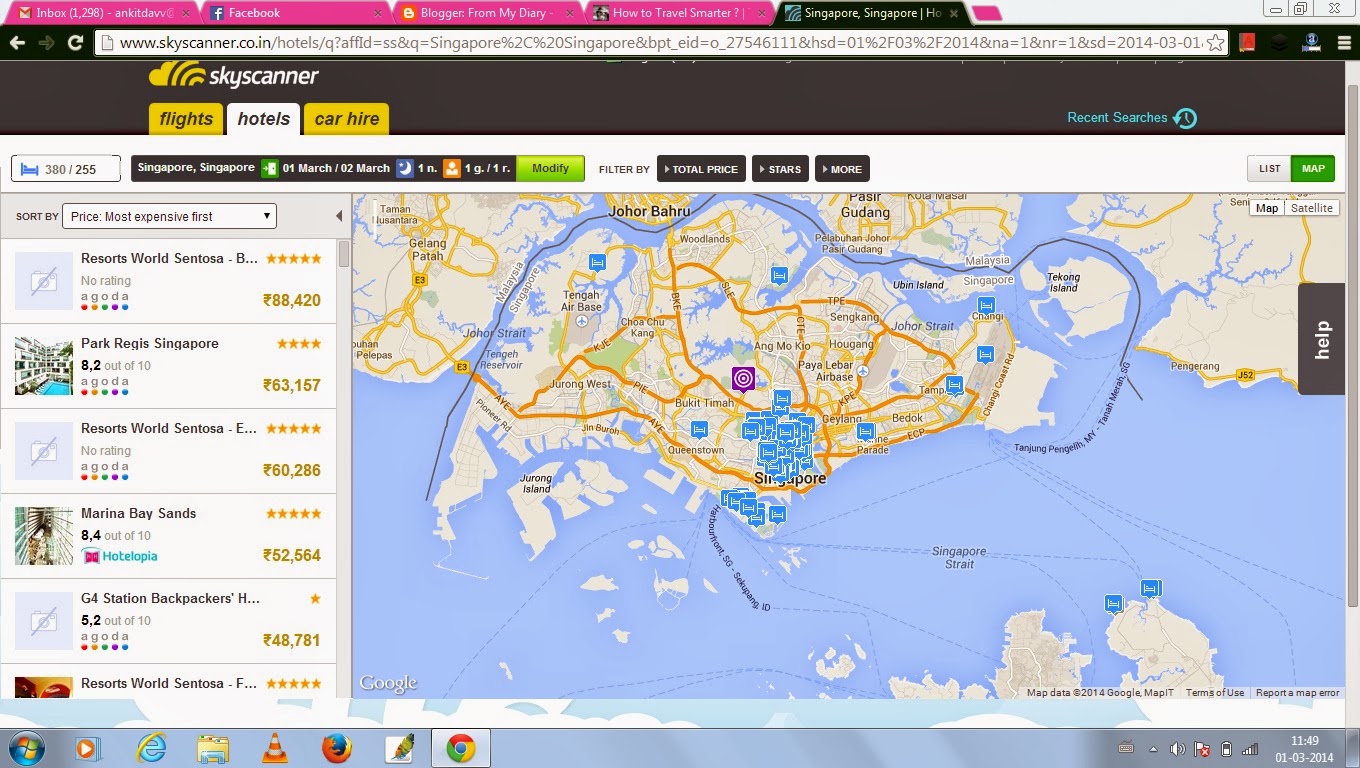Click the hotel marker near Tengah Air Base
Screen dimensions: 1360x768
pos(597,263)
